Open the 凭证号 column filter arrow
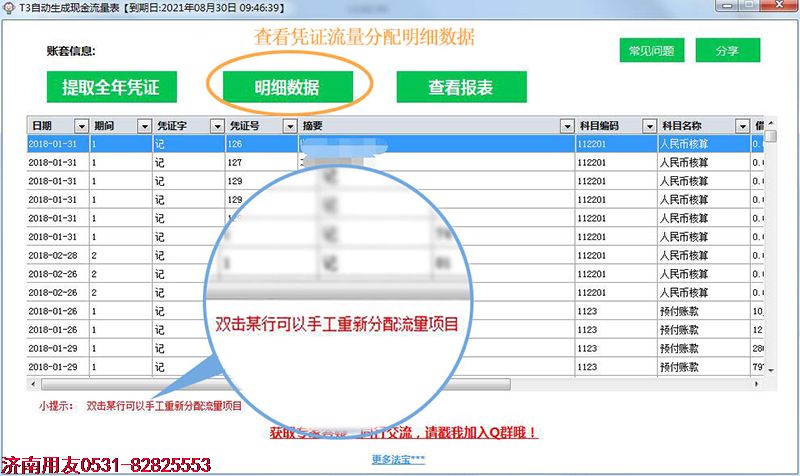The height and width of the screenshot is (476, 800). [x=291, y=126]
